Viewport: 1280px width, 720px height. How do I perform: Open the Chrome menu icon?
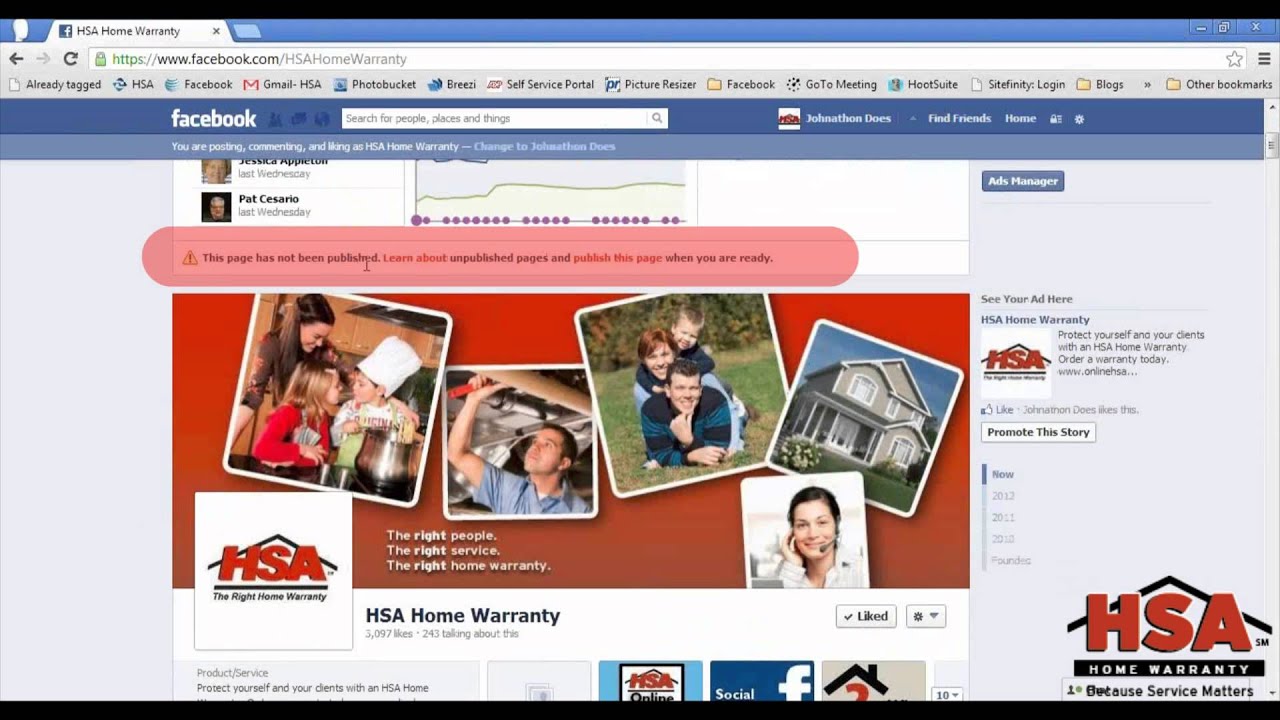point(1264,59)
